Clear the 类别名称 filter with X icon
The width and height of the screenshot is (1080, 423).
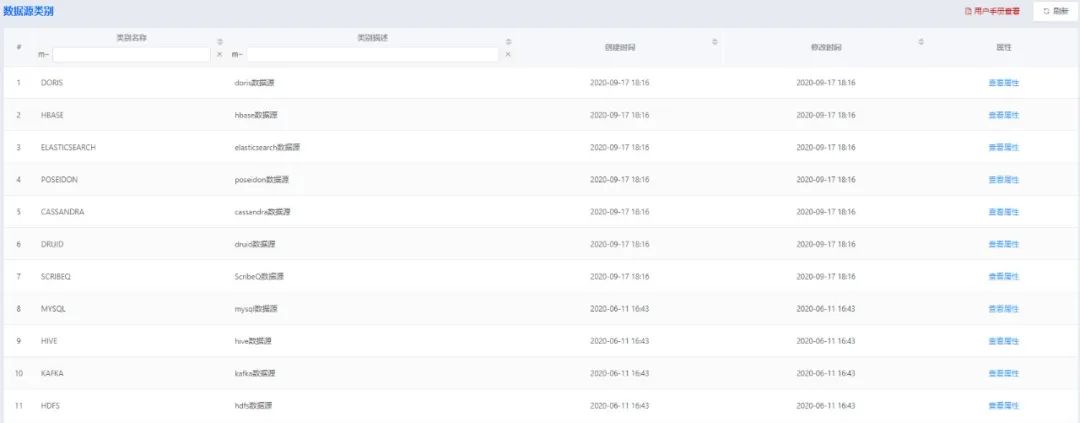click(220, 55)
